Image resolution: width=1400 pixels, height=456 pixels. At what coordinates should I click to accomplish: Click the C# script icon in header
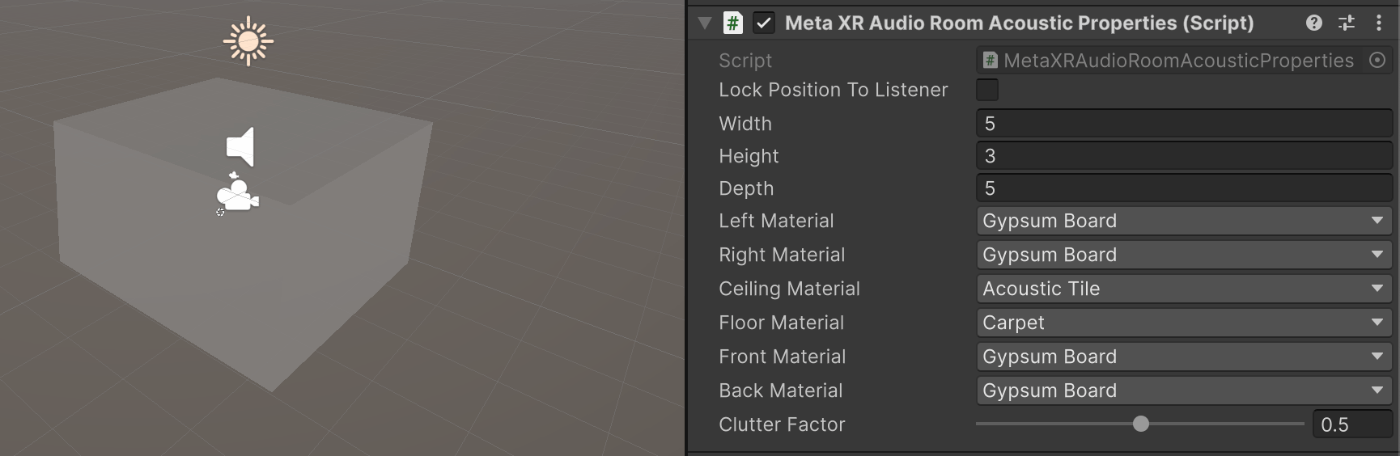click(x=733, y=23)
